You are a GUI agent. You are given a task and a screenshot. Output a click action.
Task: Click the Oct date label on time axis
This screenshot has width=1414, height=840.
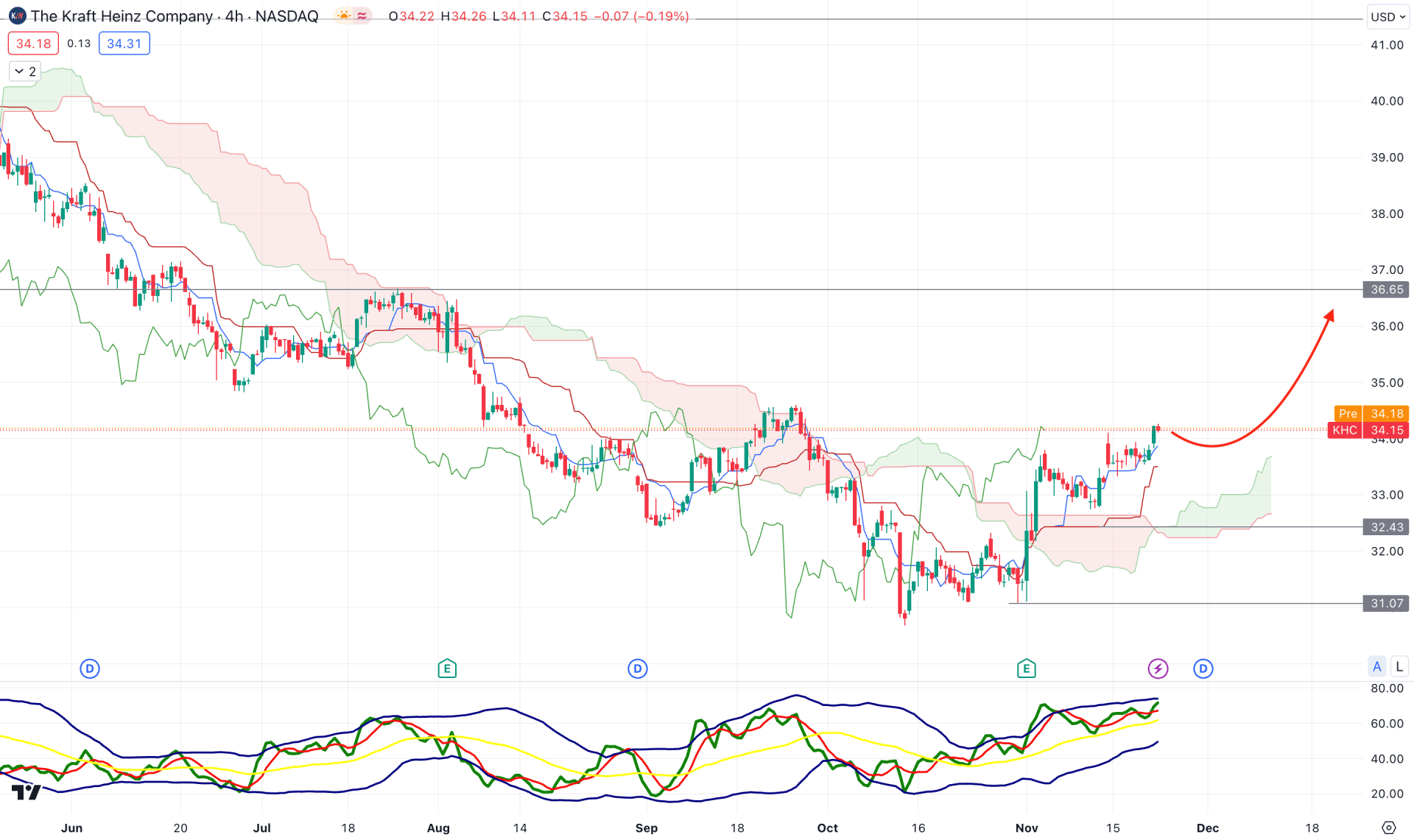pyautogui.click(x=827, y=827)
